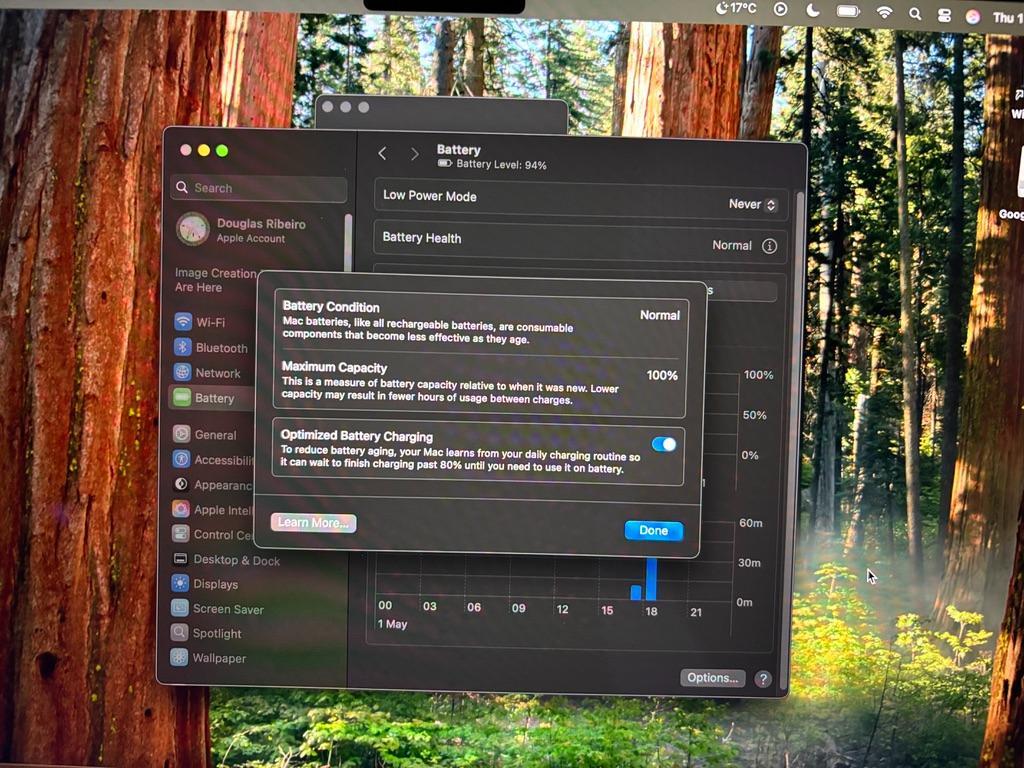This screenshot has width=1024, height=768.
Task: Click battery icon in menu bar
Action: click(x=848, y=11)
